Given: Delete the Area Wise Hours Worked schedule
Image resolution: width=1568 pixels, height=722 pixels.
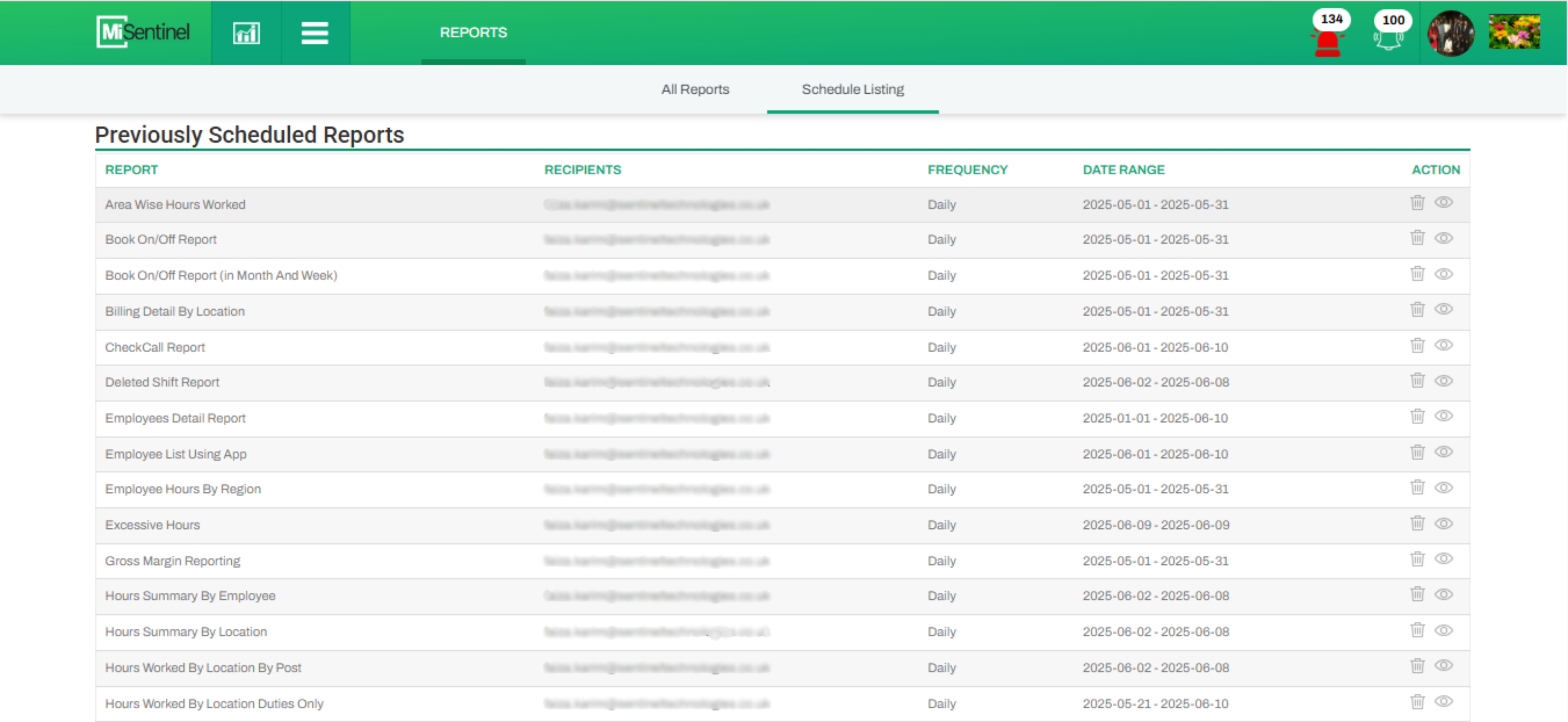Looking at the screenshot, I should click(x=1417, y=203).
